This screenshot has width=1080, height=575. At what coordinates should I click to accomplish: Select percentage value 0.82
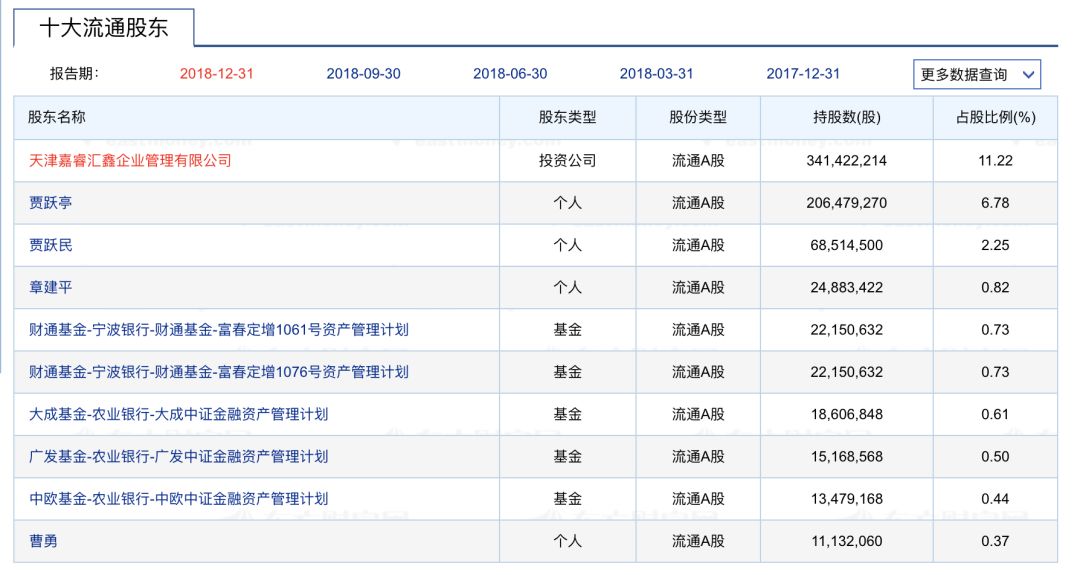point(995,287)
